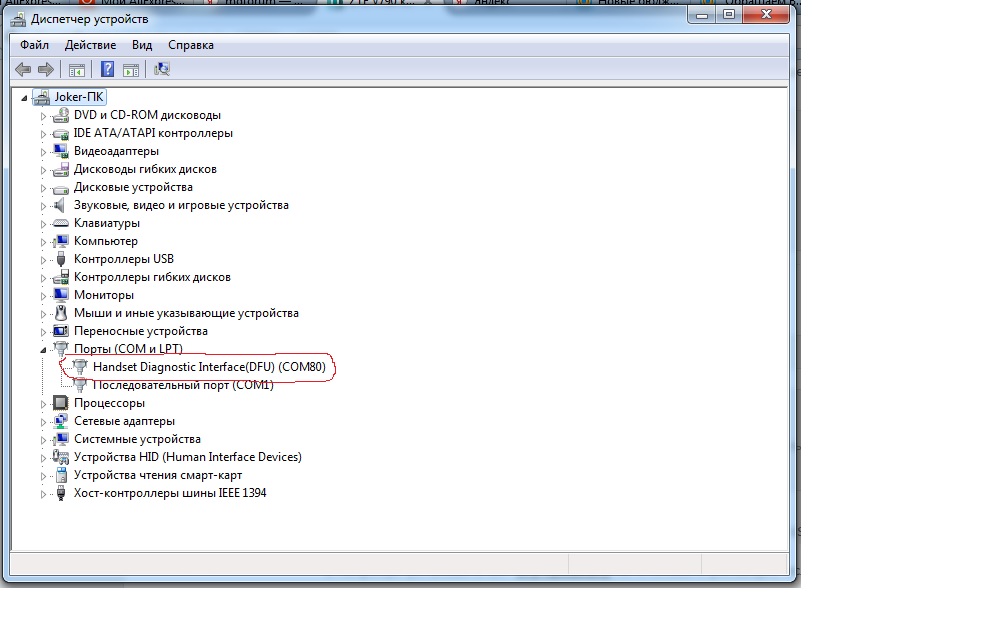Click the Дисководы гибких дисков icon
Image resolution: width=1008 pixels, height=630 pixels.
(x=60, y=169)
